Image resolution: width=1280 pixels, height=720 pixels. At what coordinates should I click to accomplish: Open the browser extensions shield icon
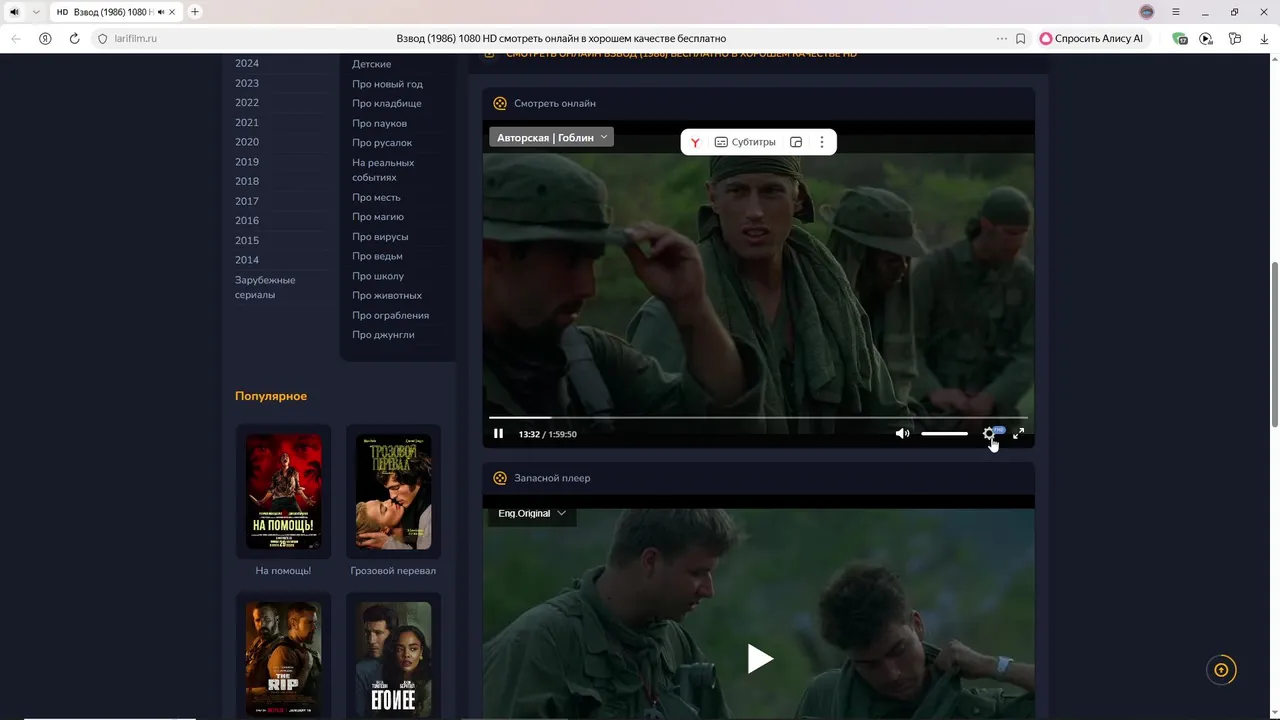tap(1180, 38)
